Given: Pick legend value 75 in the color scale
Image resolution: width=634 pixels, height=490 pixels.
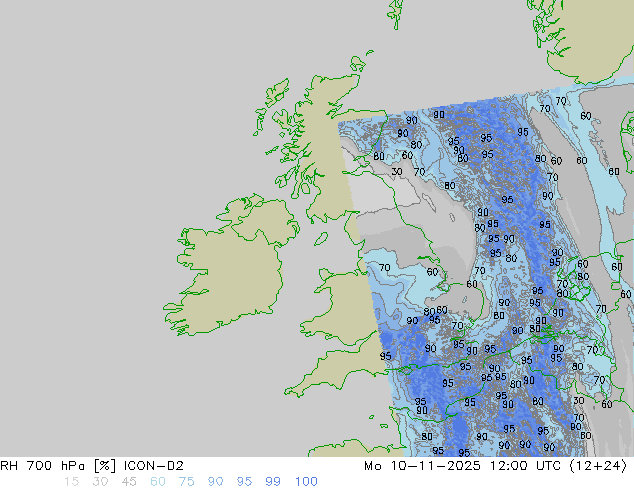Looking at the screenshot, I should (x=186, y=482).
